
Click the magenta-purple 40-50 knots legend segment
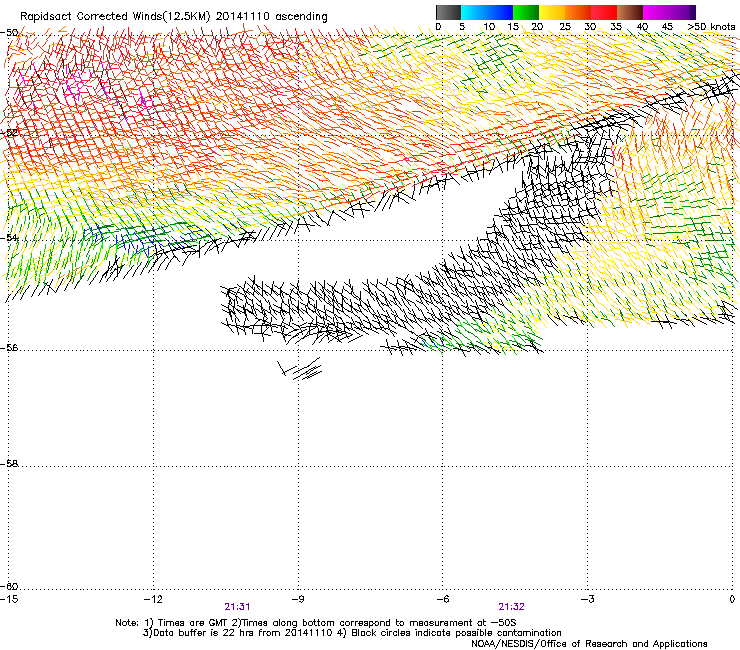(669, 12)
